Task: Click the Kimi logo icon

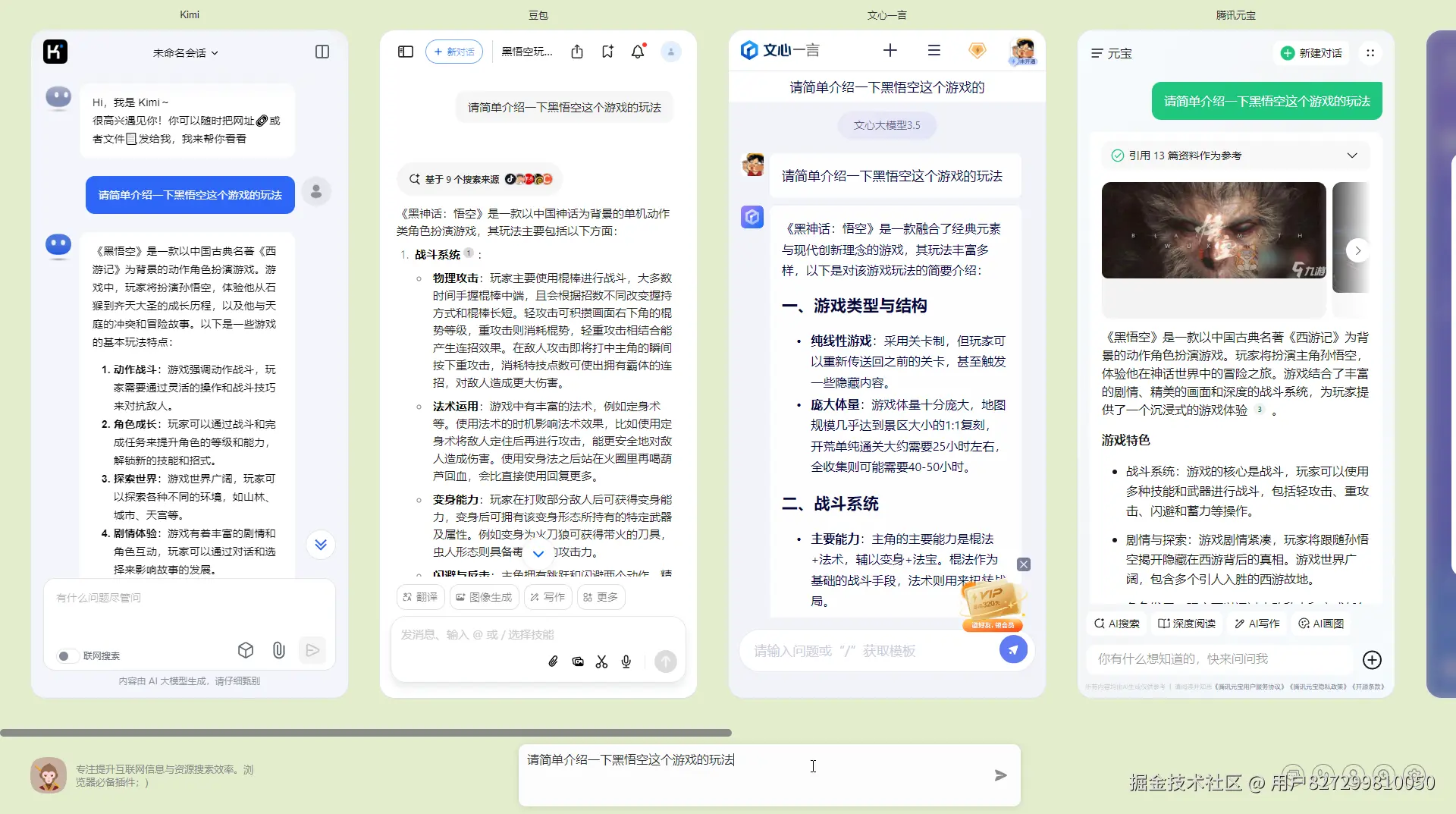Action: tap(55, 52)
